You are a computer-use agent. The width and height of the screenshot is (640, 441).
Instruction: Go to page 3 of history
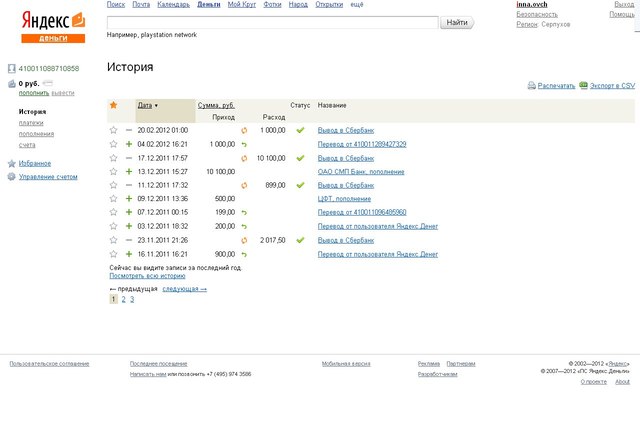(132, 299)
